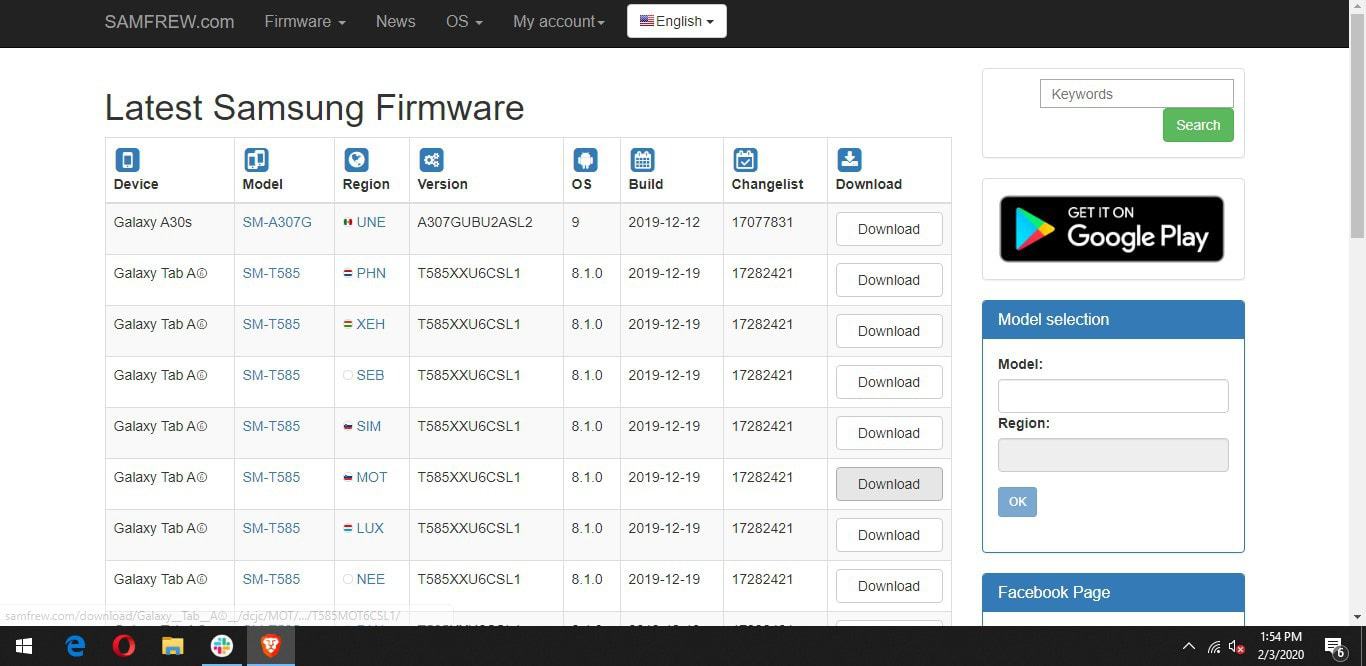
Task: Click the SAMFREW.com home link
Action: [169, 21]
